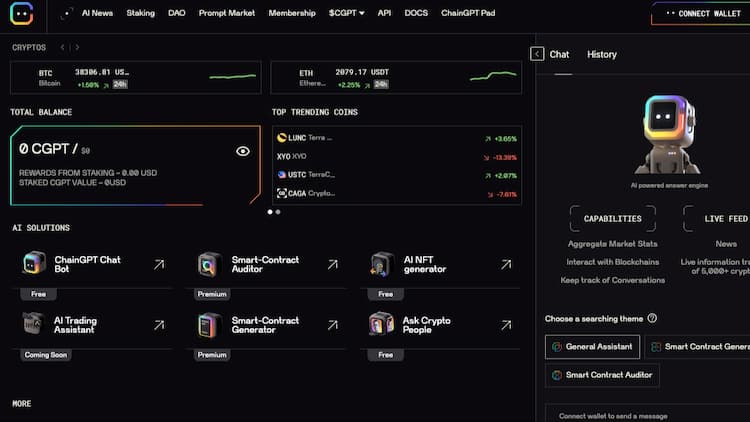This screenshot has width=750, height=422.
Task: Click Ask Crypto People arrow icon
Action: point(506,325)
